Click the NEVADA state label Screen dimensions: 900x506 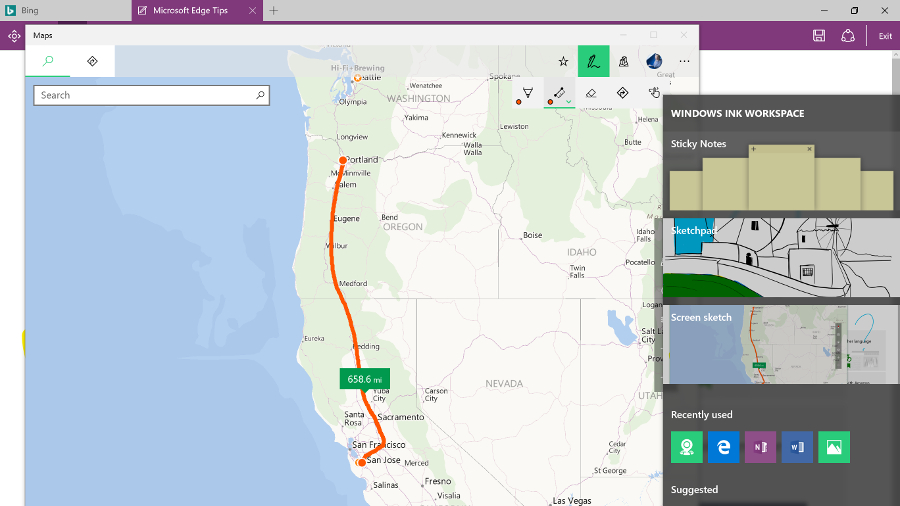pyautogui.click(x=504, y=384)
